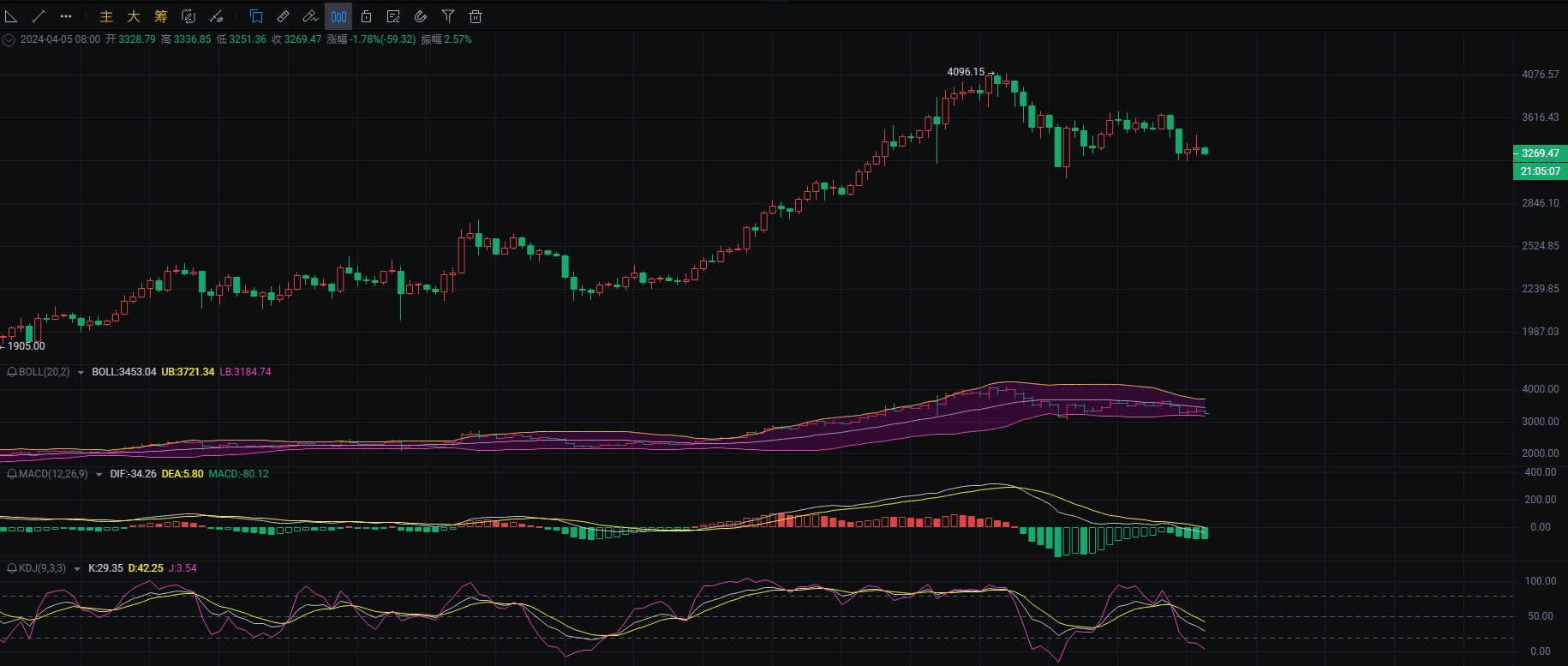Click the blue bookmark layers icon
1568x666 pixels.
pos(256,16)
